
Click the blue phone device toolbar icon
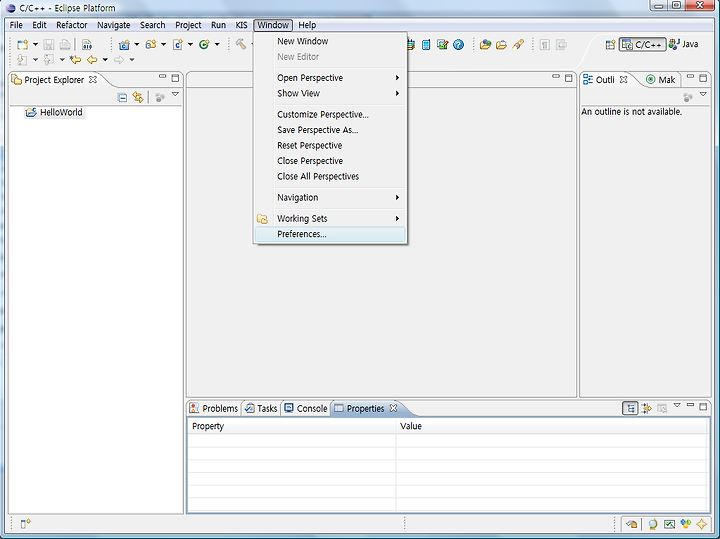(x=426, y=45)
